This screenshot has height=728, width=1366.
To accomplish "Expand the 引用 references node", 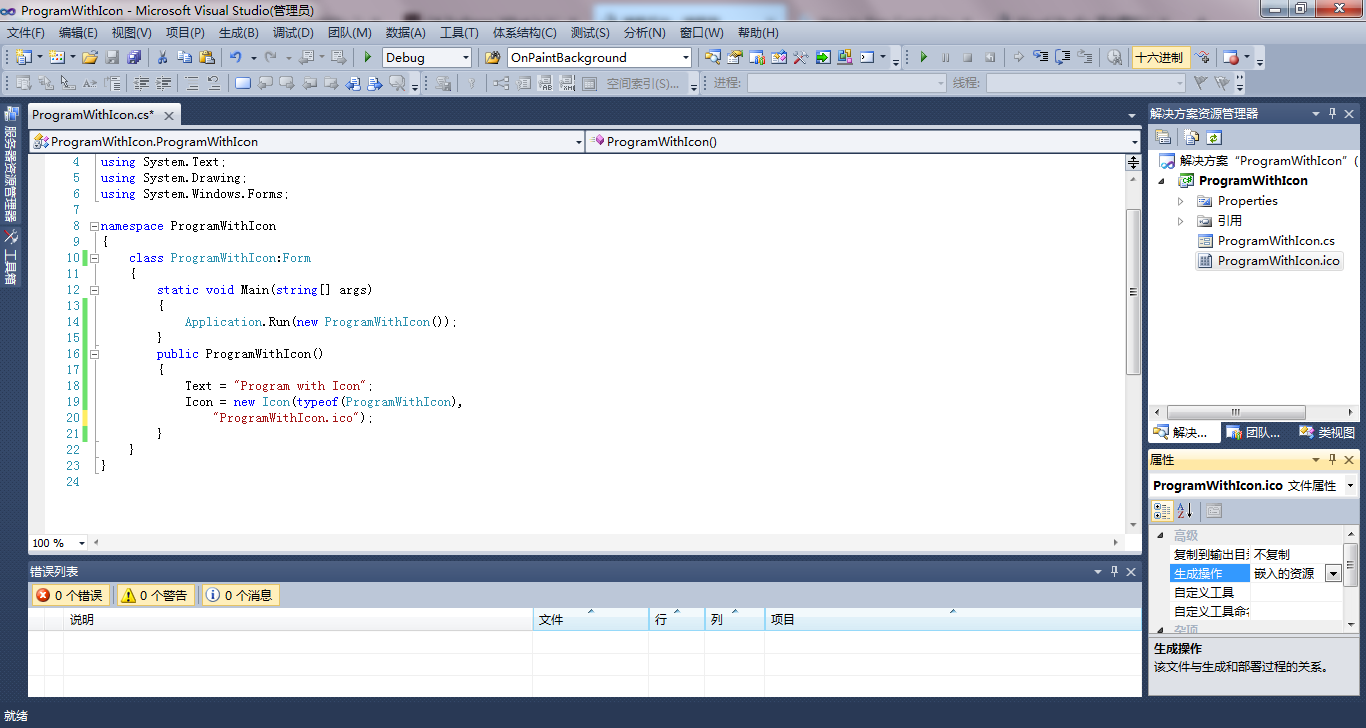I will (1181, 221).
